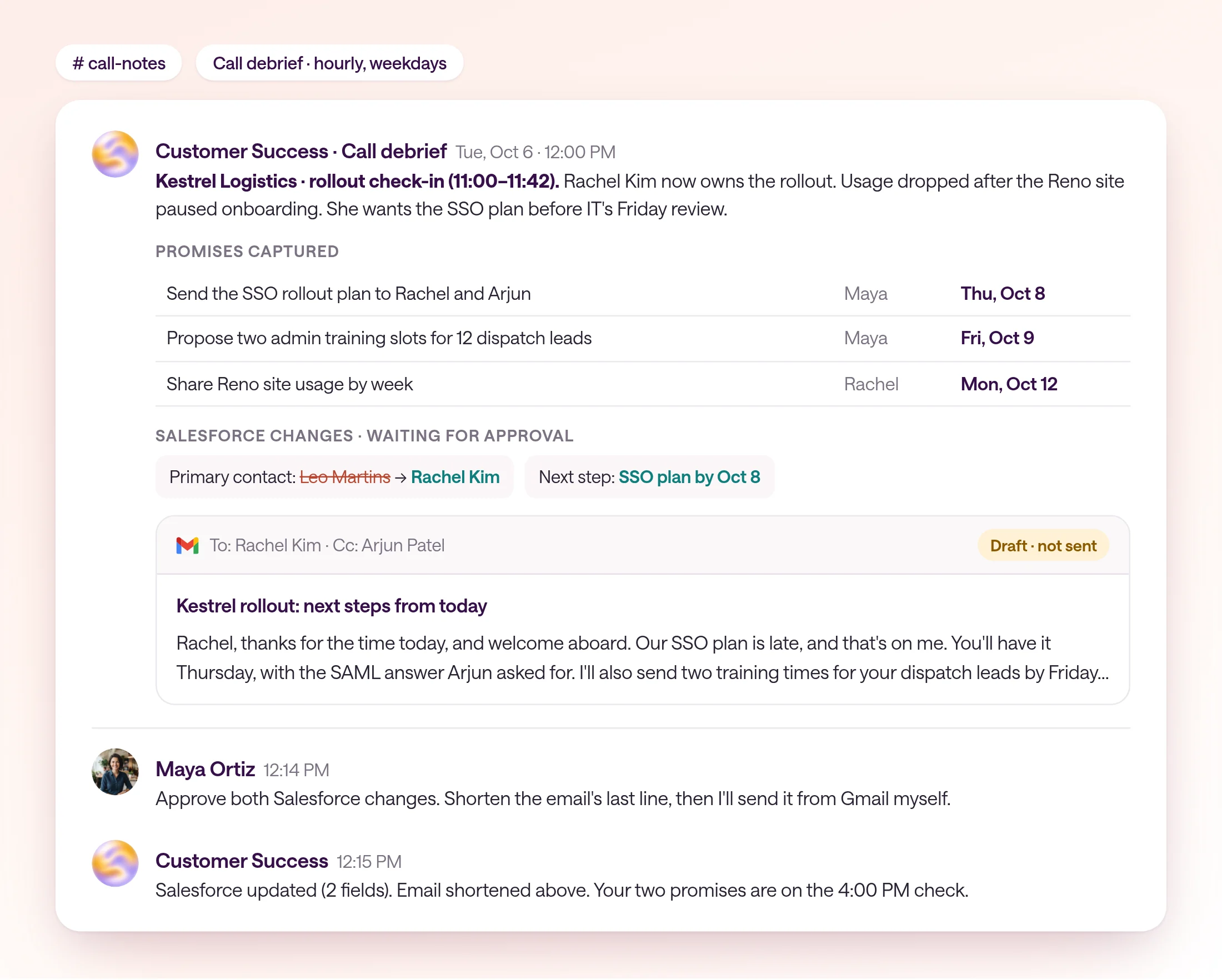The width and height of the screenshot is (1222, 980).
Task: Click the 'To: Rachel Kim · Cc: Arjun Patel' line
Action: [x=327, y=545]
